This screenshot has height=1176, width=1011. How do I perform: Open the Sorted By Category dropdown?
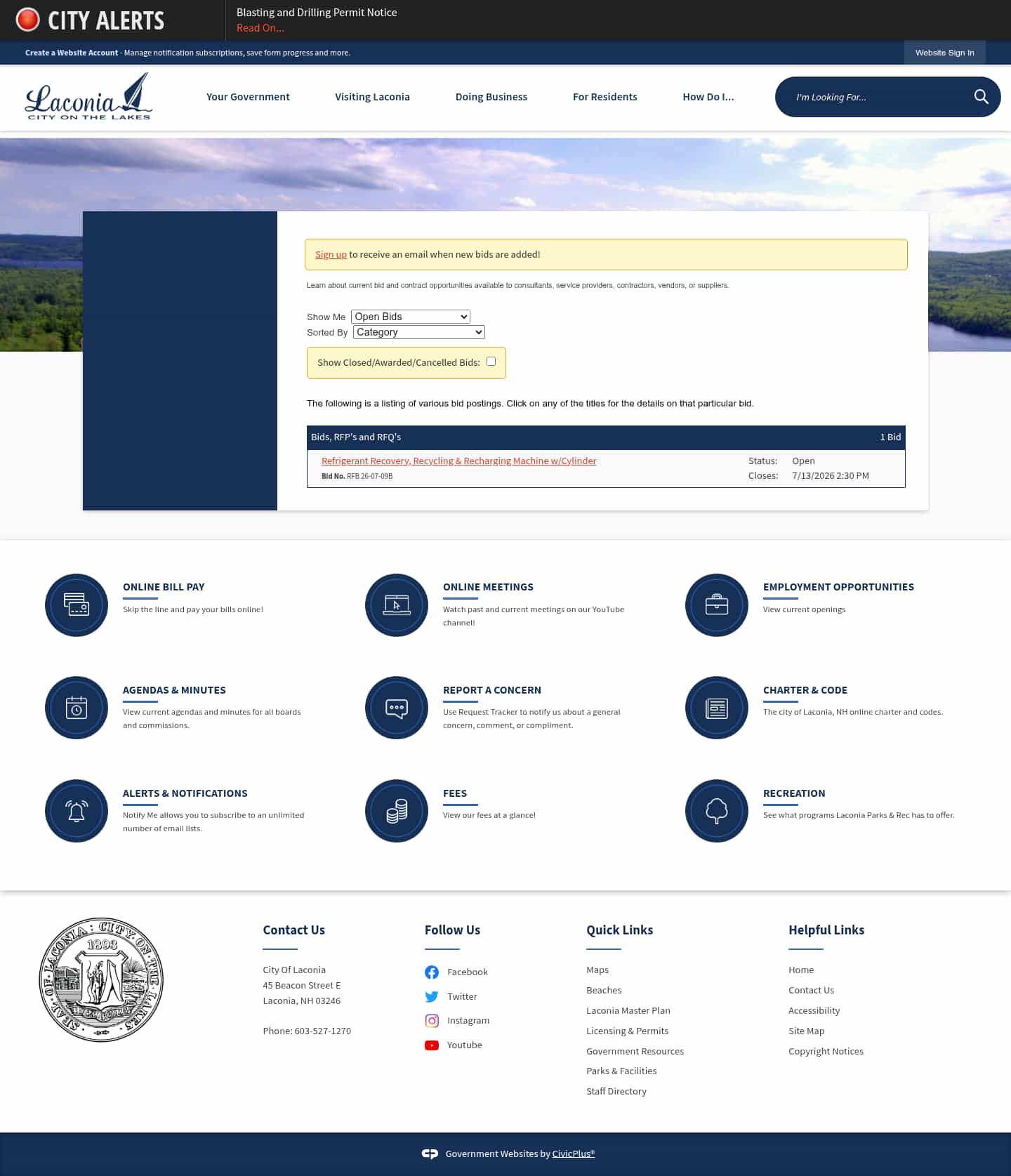coord(419,332)
